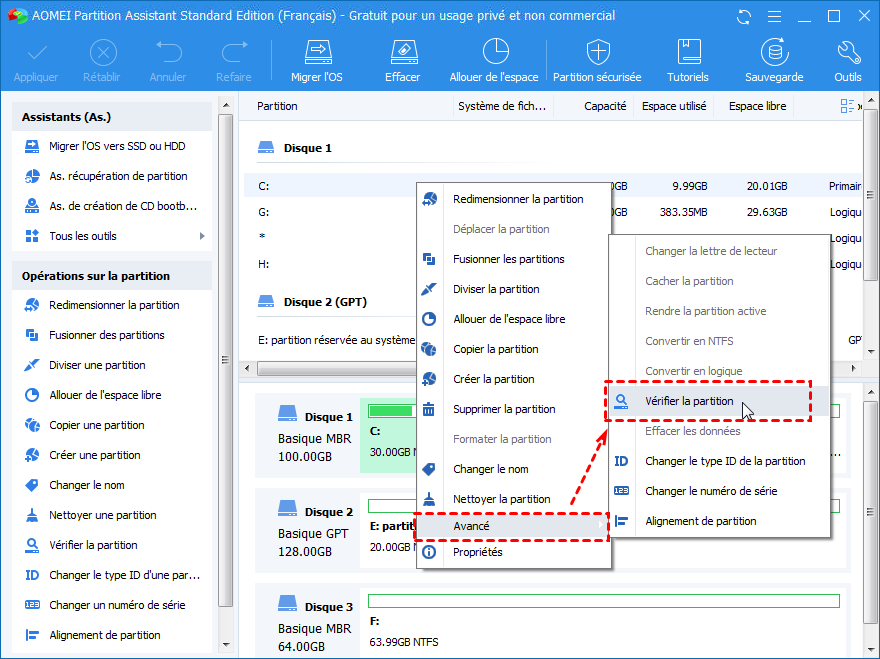Sort by Système de fichiers column header

coord(503,106)
